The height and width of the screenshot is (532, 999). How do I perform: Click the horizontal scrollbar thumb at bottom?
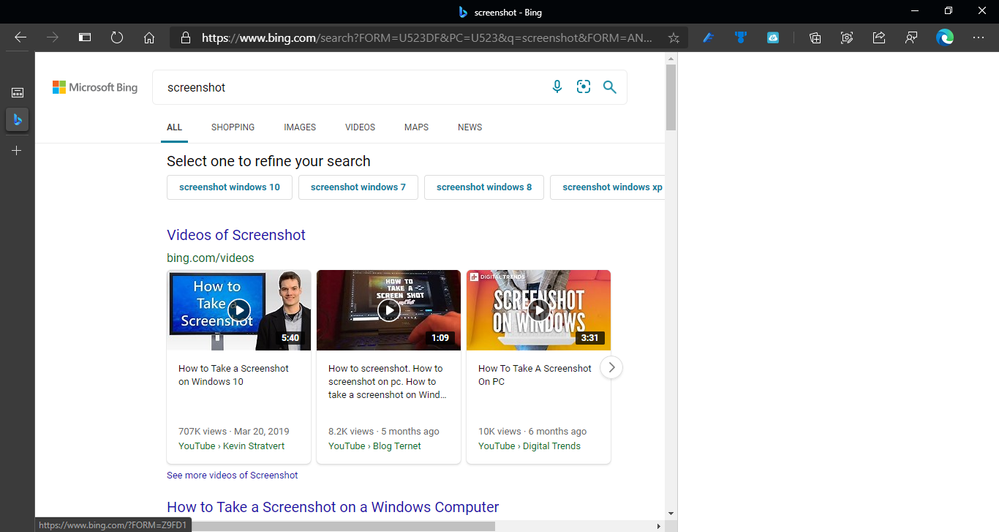coord(343,526)
